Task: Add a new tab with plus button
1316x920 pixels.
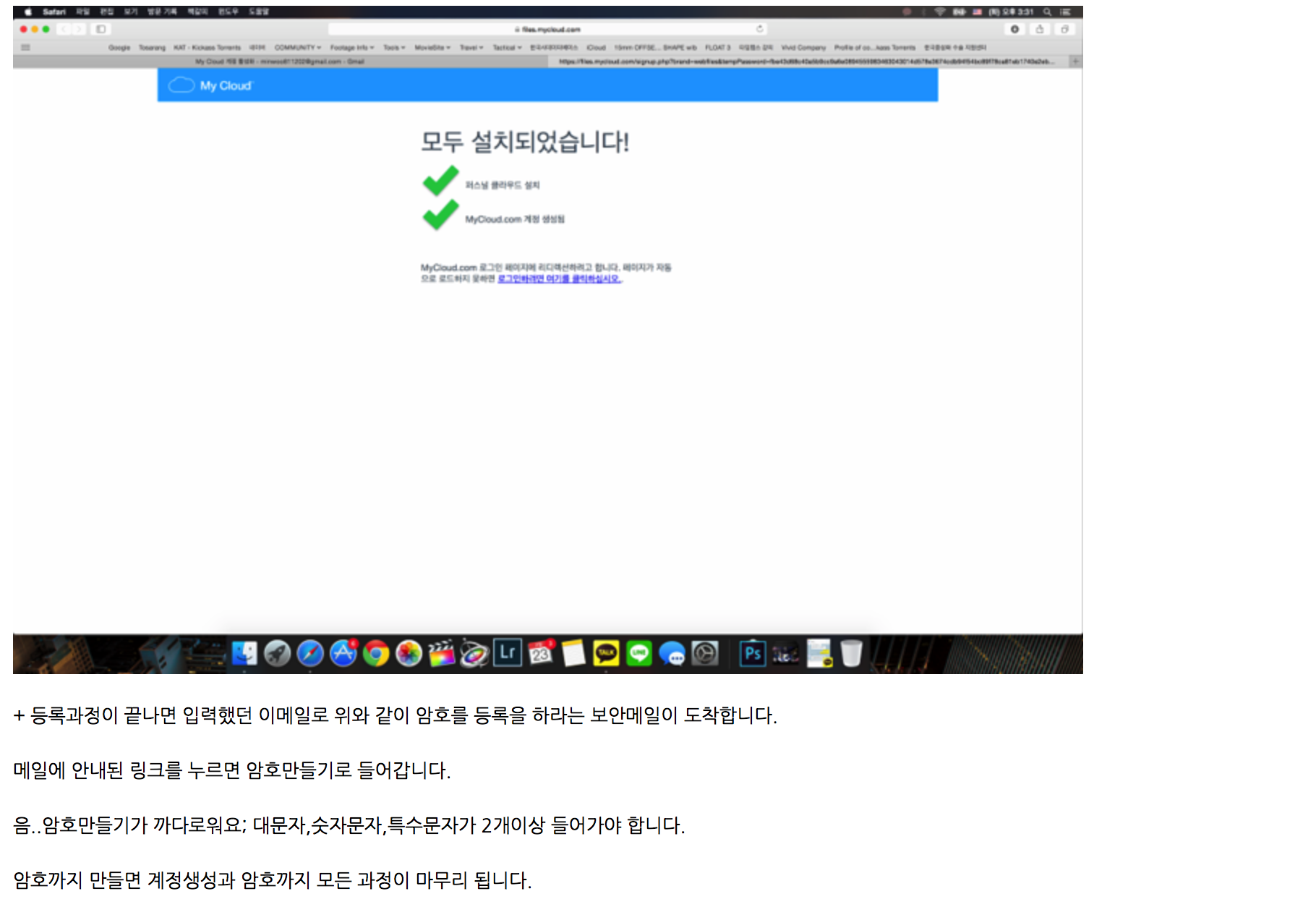Action: [x=1076, y=61]
